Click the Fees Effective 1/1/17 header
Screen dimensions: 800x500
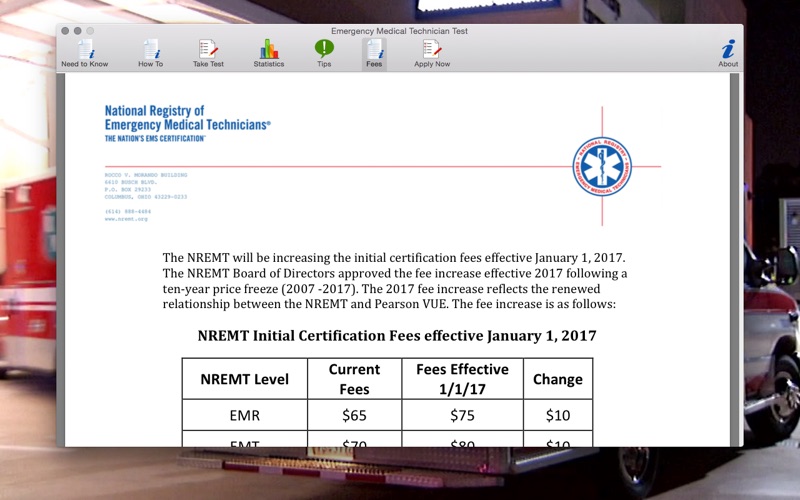click(462, 379)
